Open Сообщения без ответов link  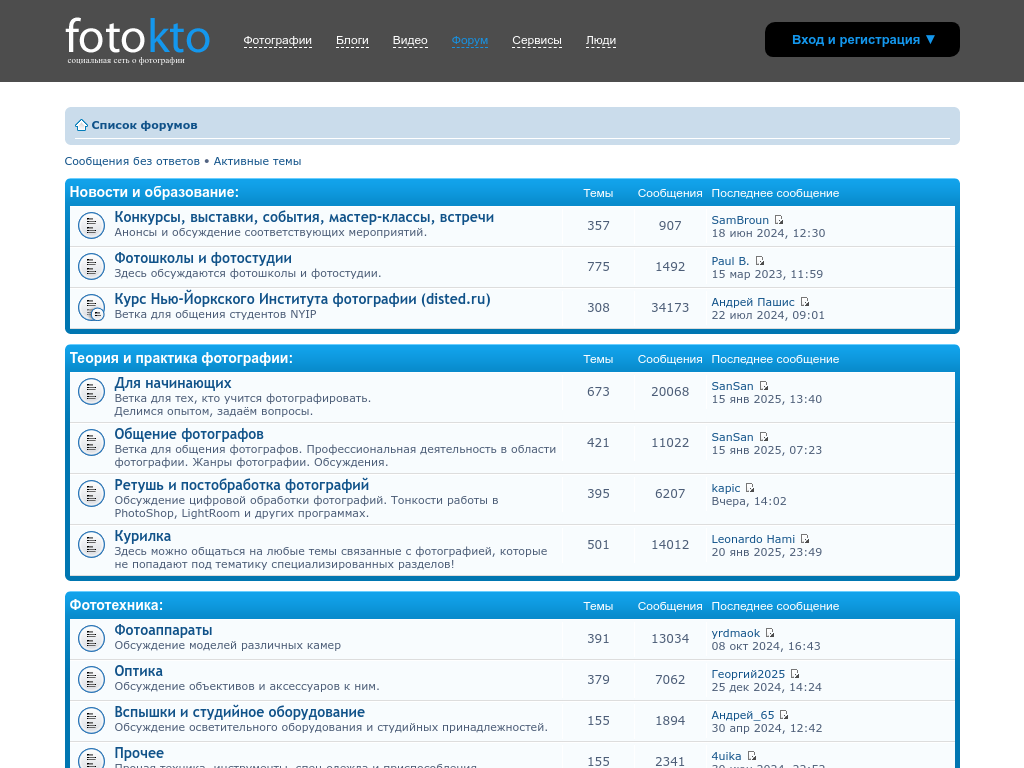[x=132, y=161]
